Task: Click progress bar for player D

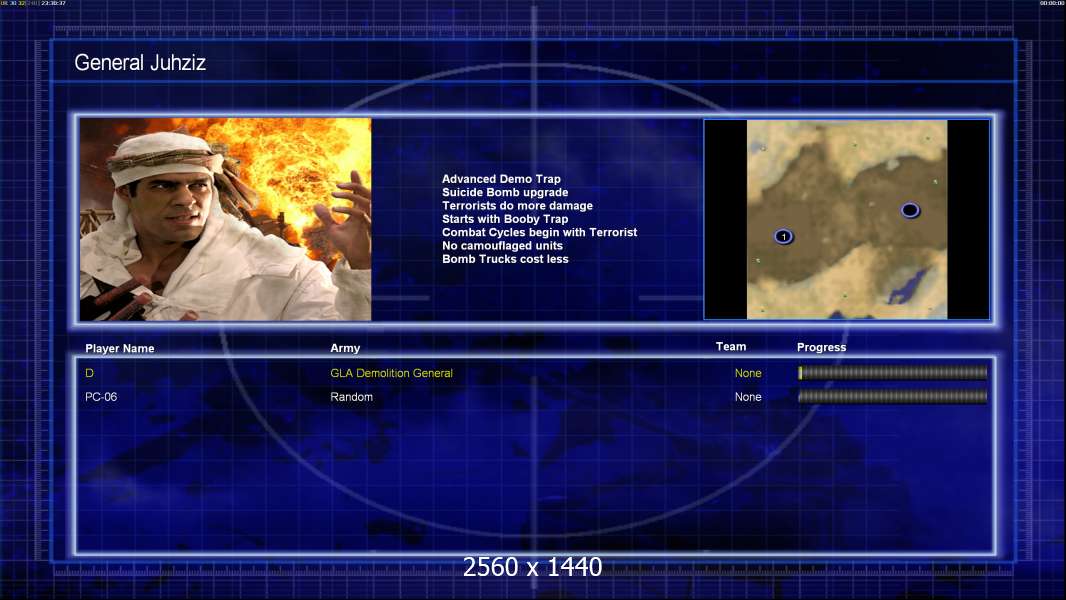Action: tap(893, 372)
